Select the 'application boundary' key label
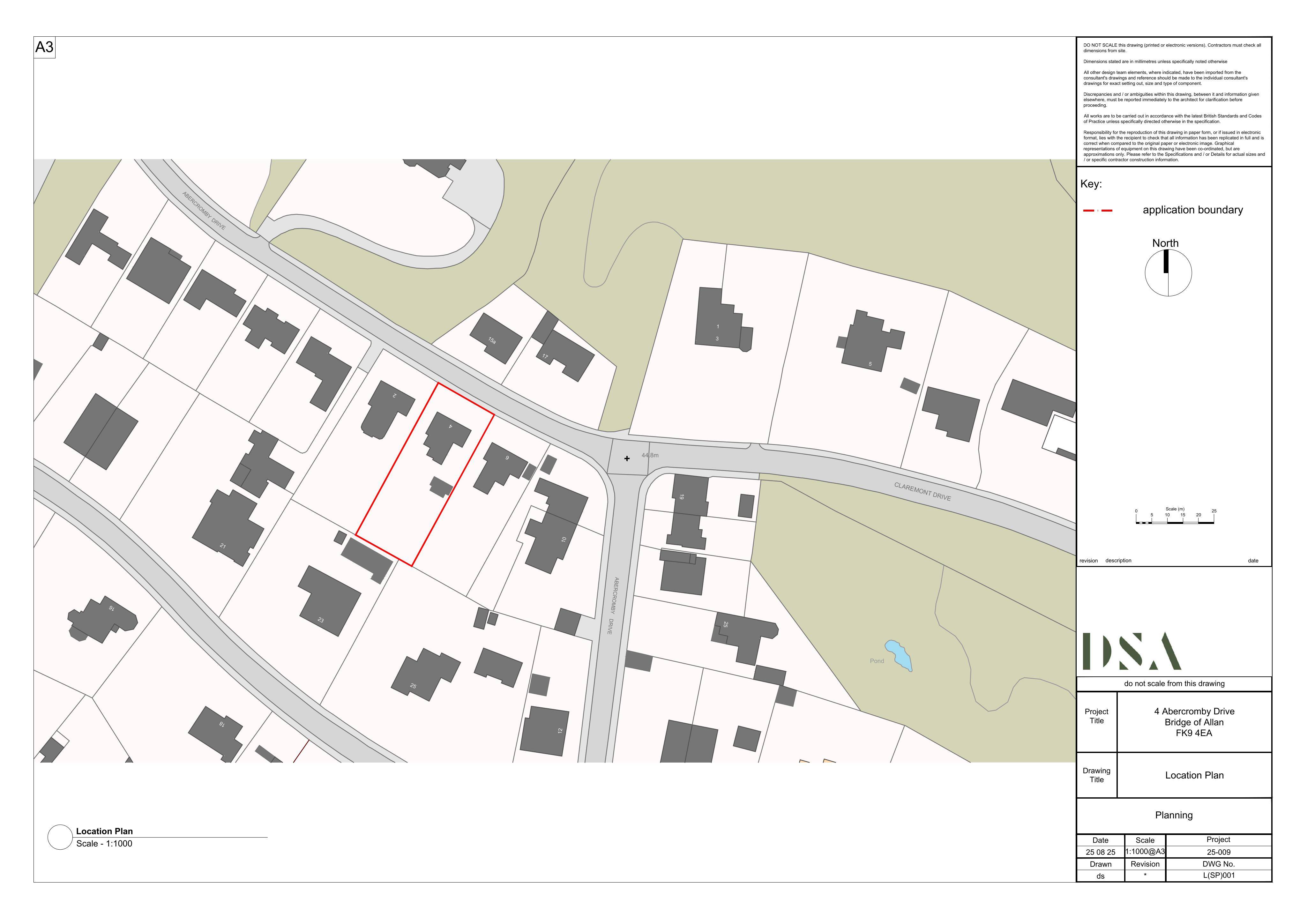Viewport: 1307px width, 924px height. pyautogui.click(x=1192, y=210)
